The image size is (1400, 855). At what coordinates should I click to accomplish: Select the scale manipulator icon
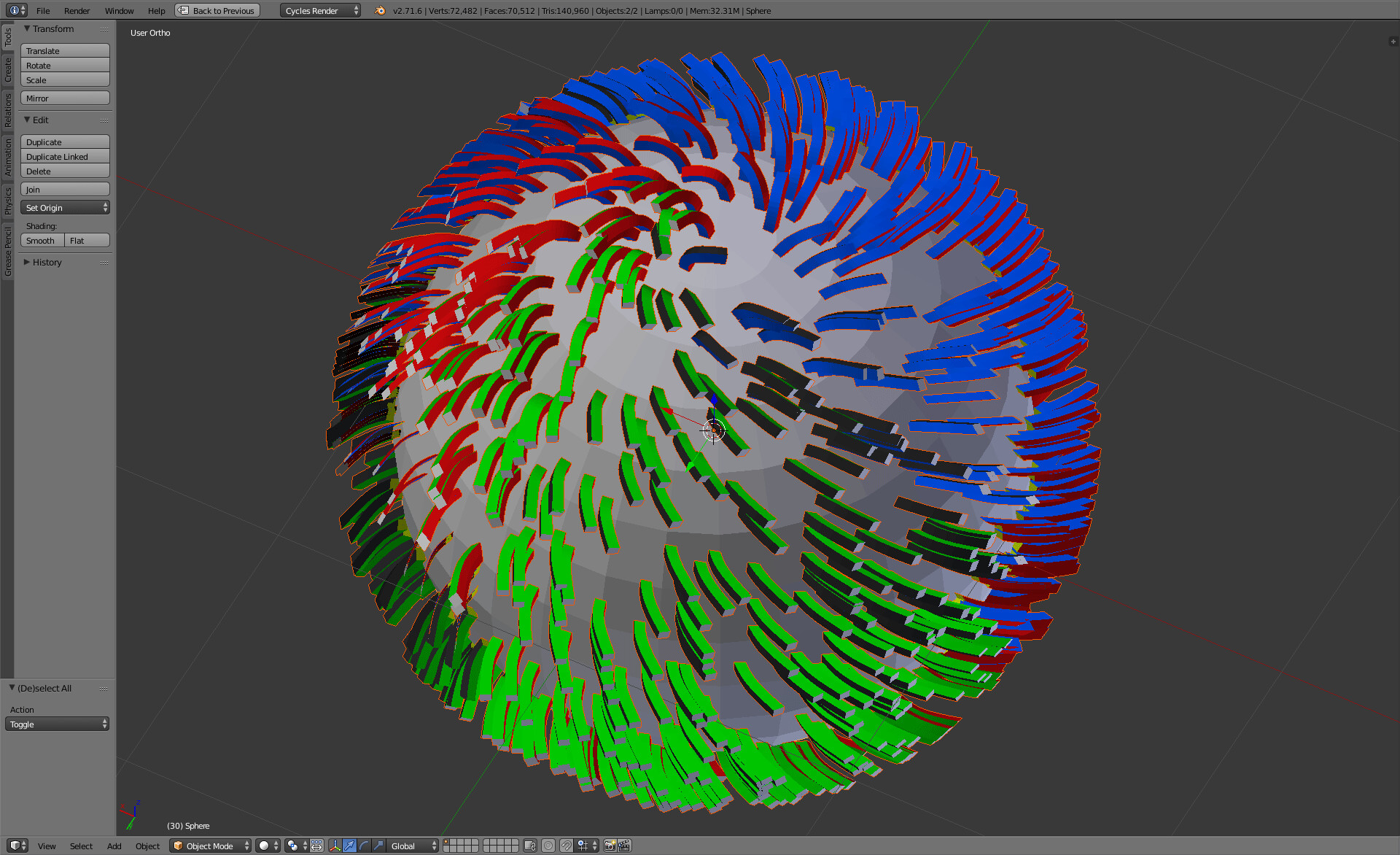[378, 846]
